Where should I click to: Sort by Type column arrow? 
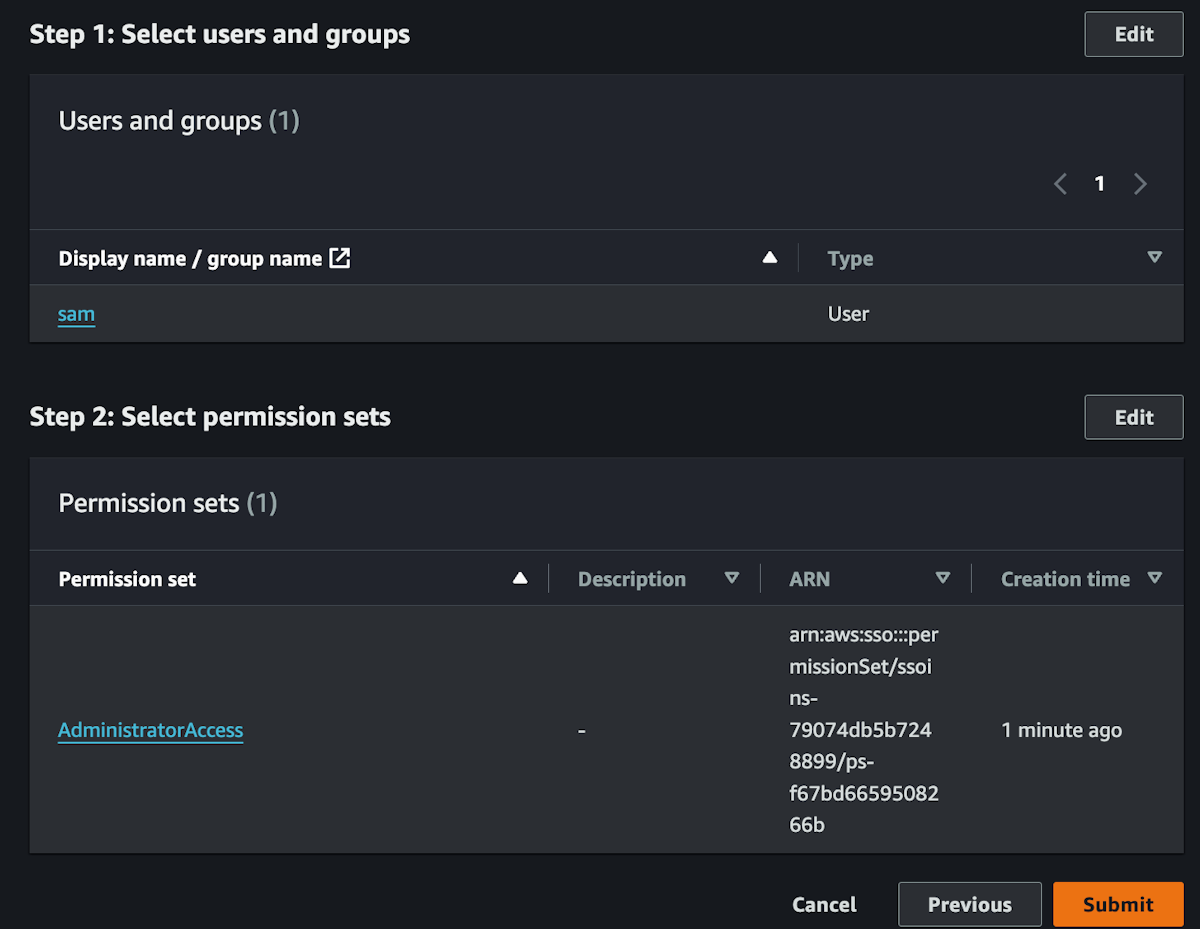pyautogui.click(x=1155, y=258)
